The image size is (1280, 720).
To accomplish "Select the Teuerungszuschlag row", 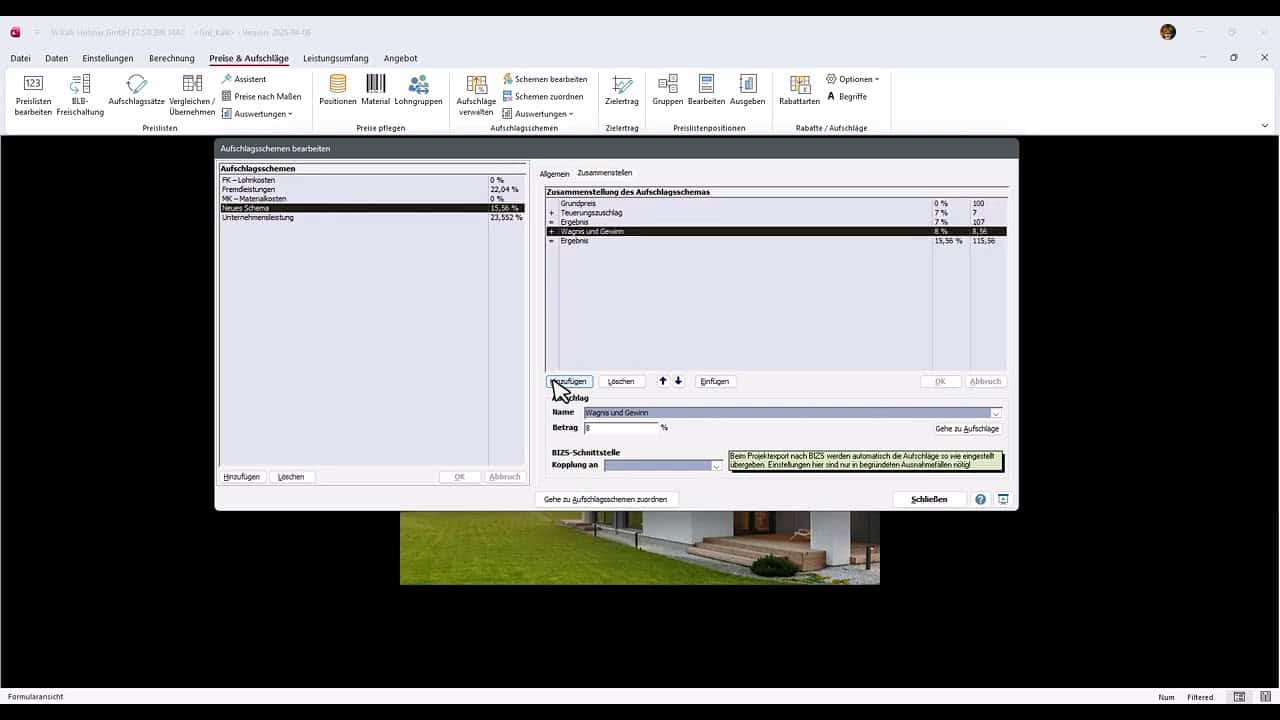I will (x=591, y=213).
